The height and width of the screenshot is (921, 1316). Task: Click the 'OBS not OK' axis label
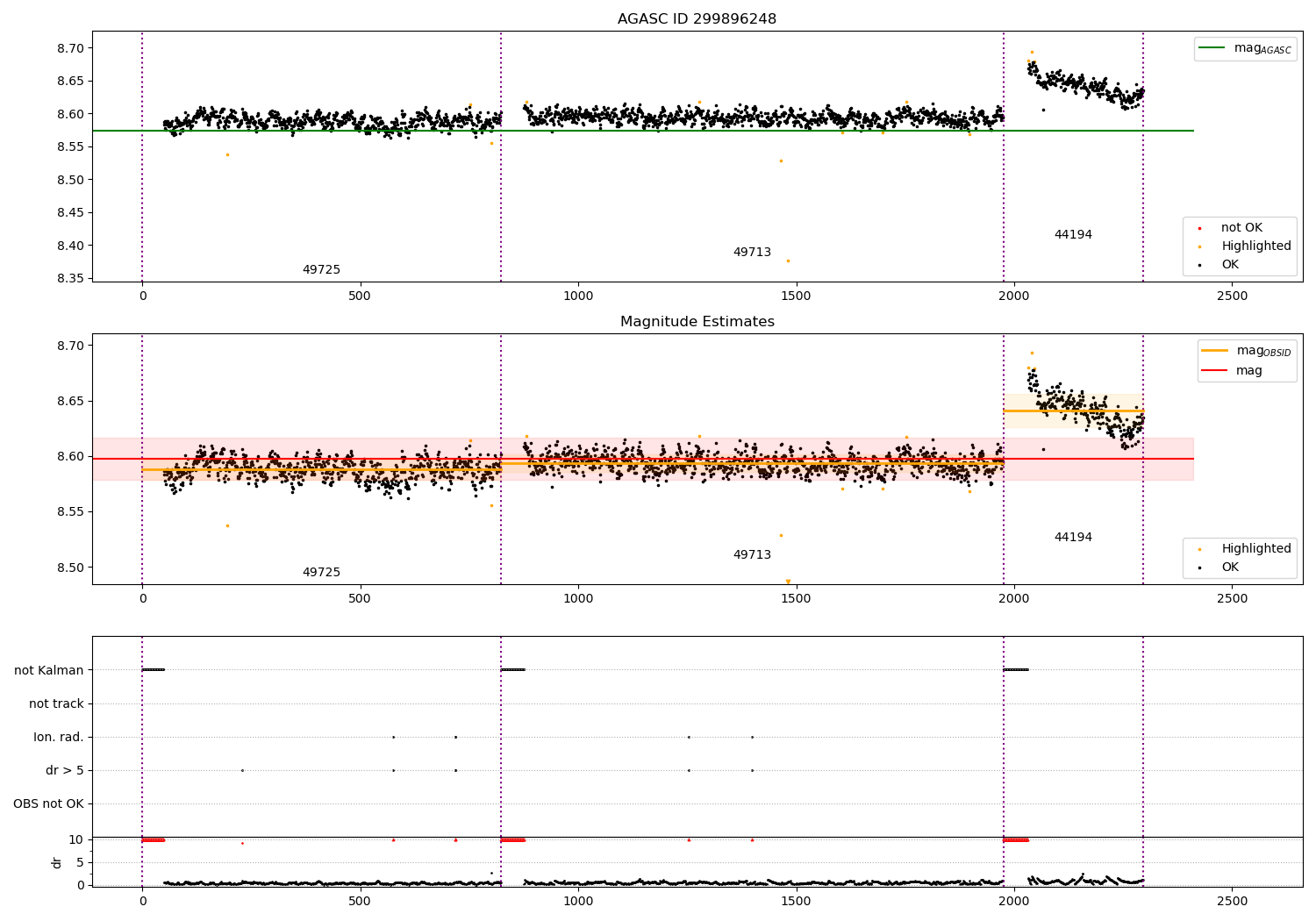click(x=49, y=804)
